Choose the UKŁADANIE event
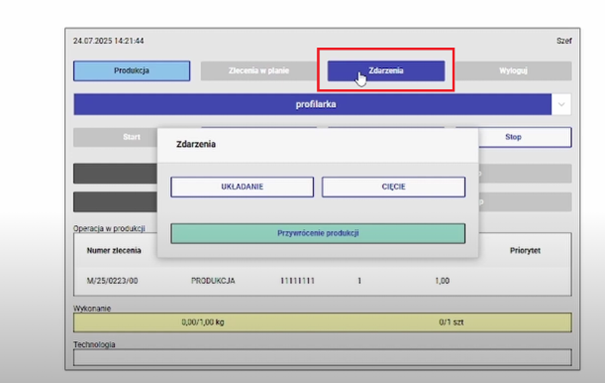Image resolution: width=605 pixels, height=383 pixels. tap(242, 187)
